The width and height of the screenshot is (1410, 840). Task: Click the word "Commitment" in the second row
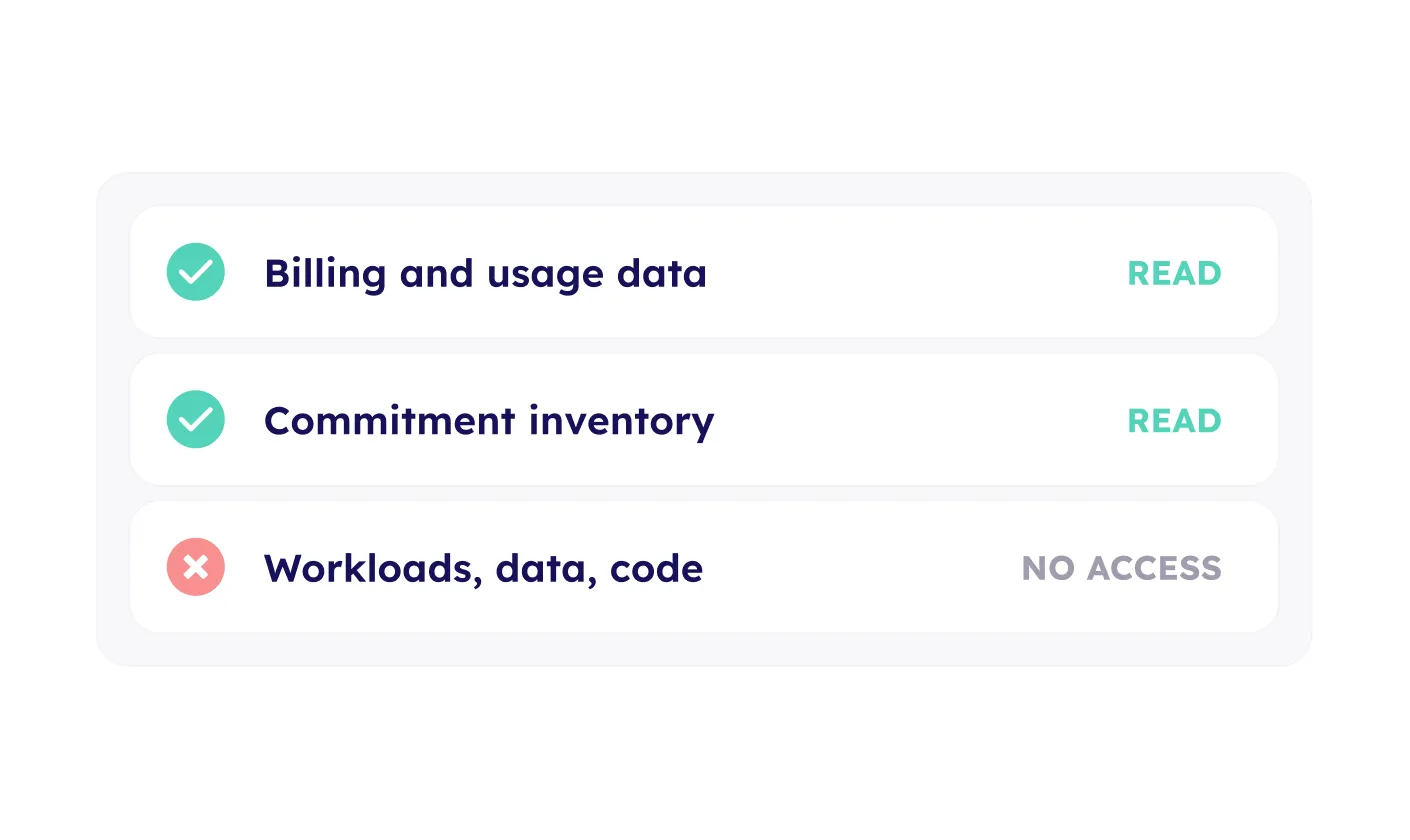(x=388, y=421)
